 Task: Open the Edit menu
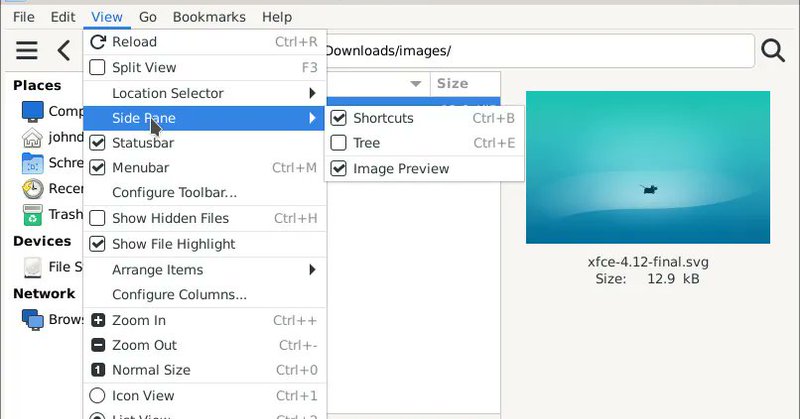tap(63, 17)
